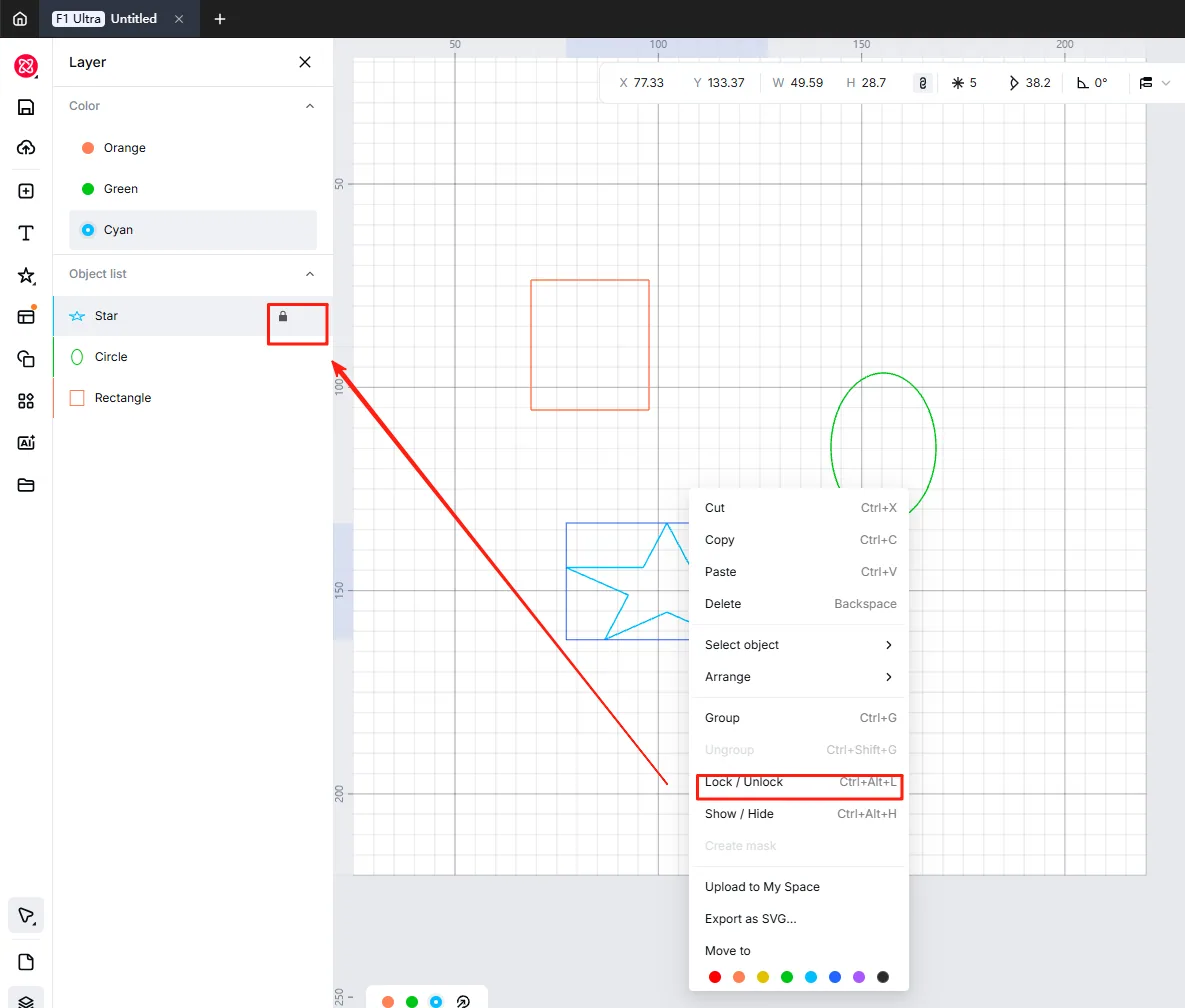Choose Copy from context menu
Viewport: 1185px width, 1008px height.
tap(800, 540)
